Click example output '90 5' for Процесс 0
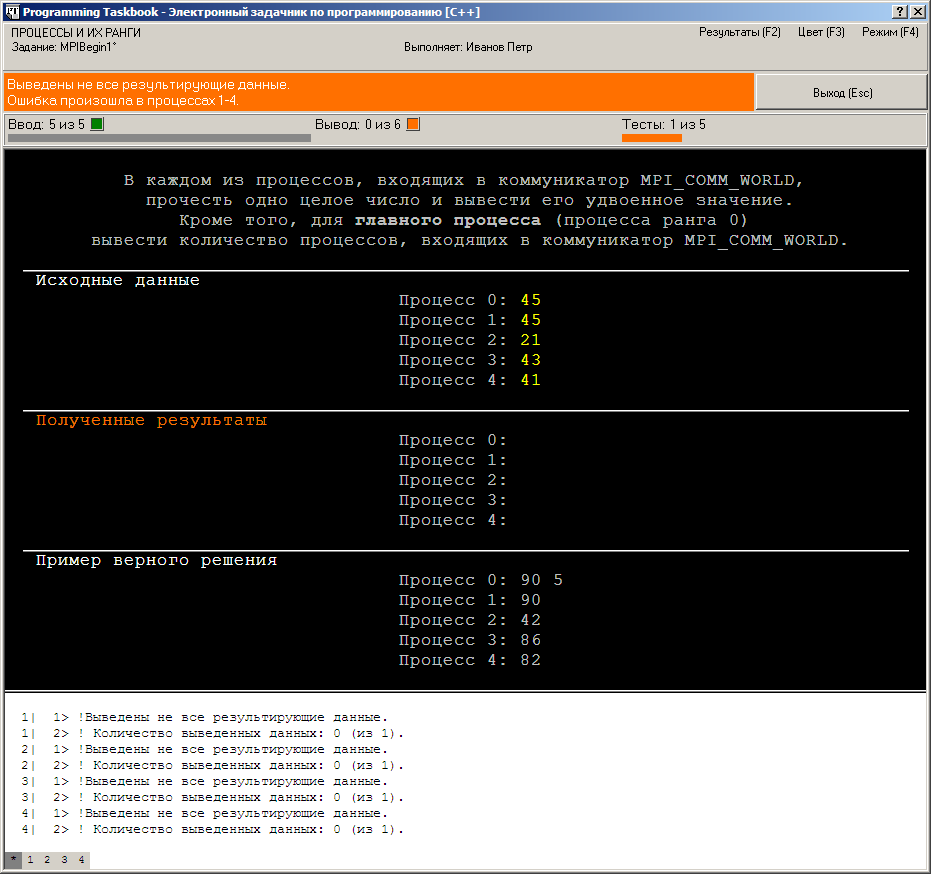The image size is (931, 874). pos(542,580)
